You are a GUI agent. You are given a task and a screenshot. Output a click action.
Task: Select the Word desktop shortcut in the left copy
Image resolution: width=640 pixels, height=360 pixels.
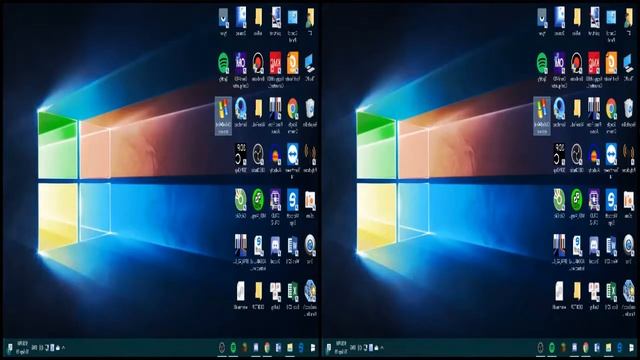292,246
